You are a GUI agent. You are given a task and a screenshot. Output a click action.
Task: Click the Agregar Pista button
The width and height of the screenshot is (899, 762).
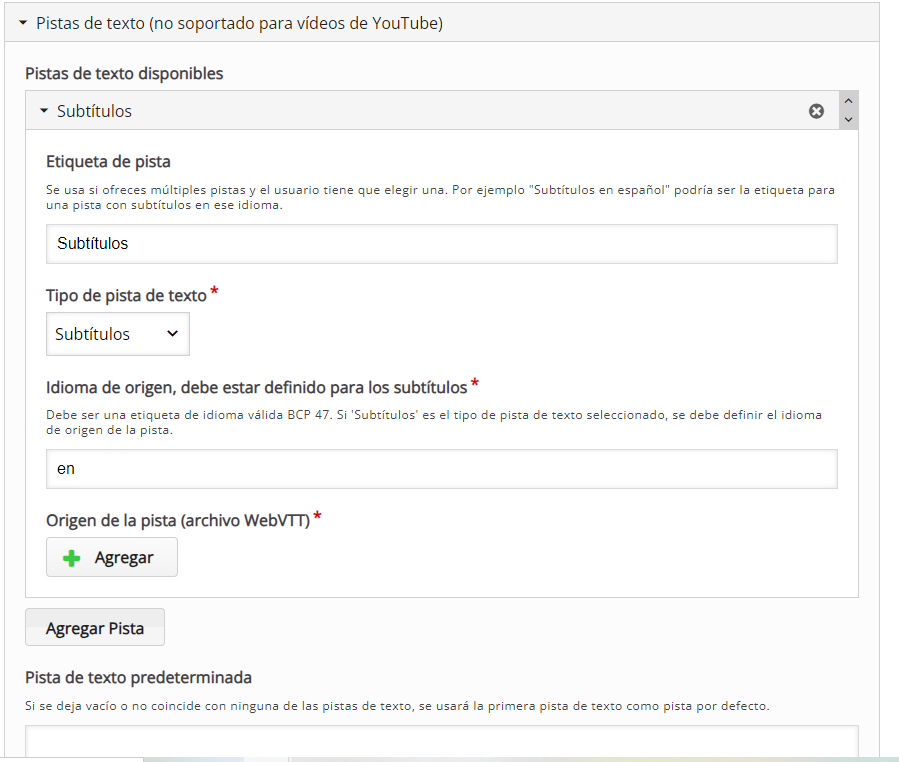click(x=95, y=627)
